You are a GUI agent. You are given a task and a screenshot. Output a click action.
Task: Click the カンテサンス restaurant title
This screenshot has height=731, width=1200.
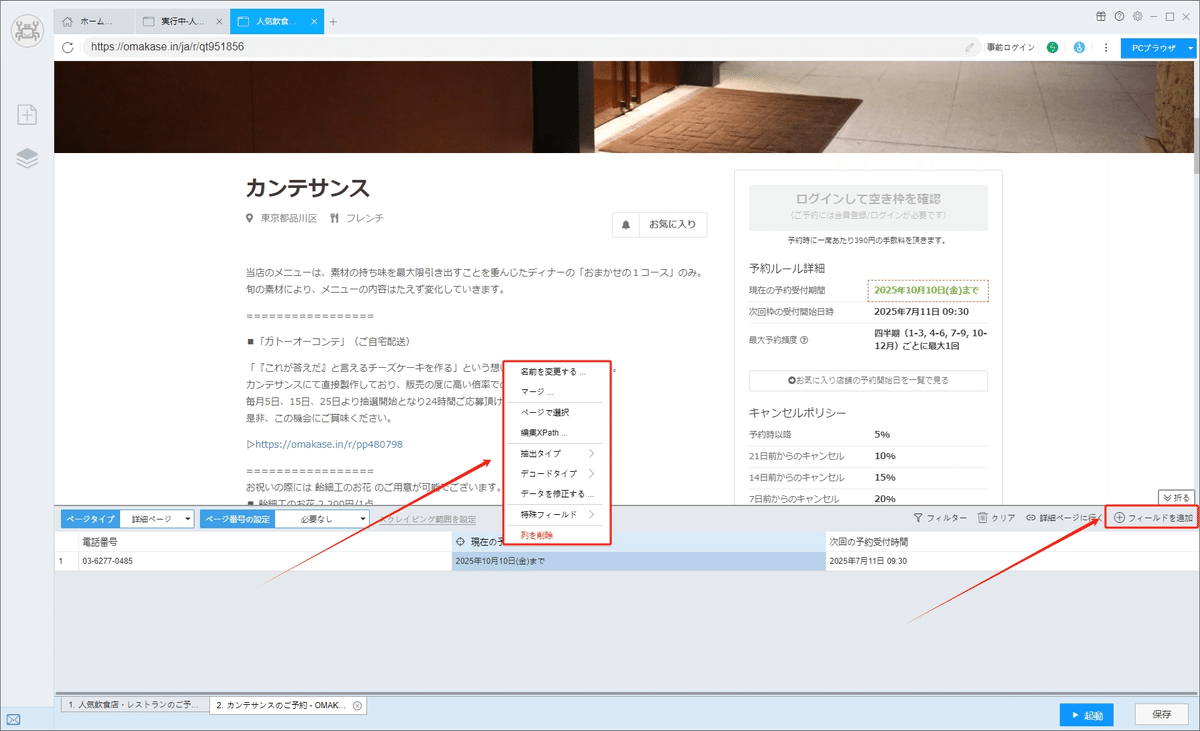pos(308,188)
